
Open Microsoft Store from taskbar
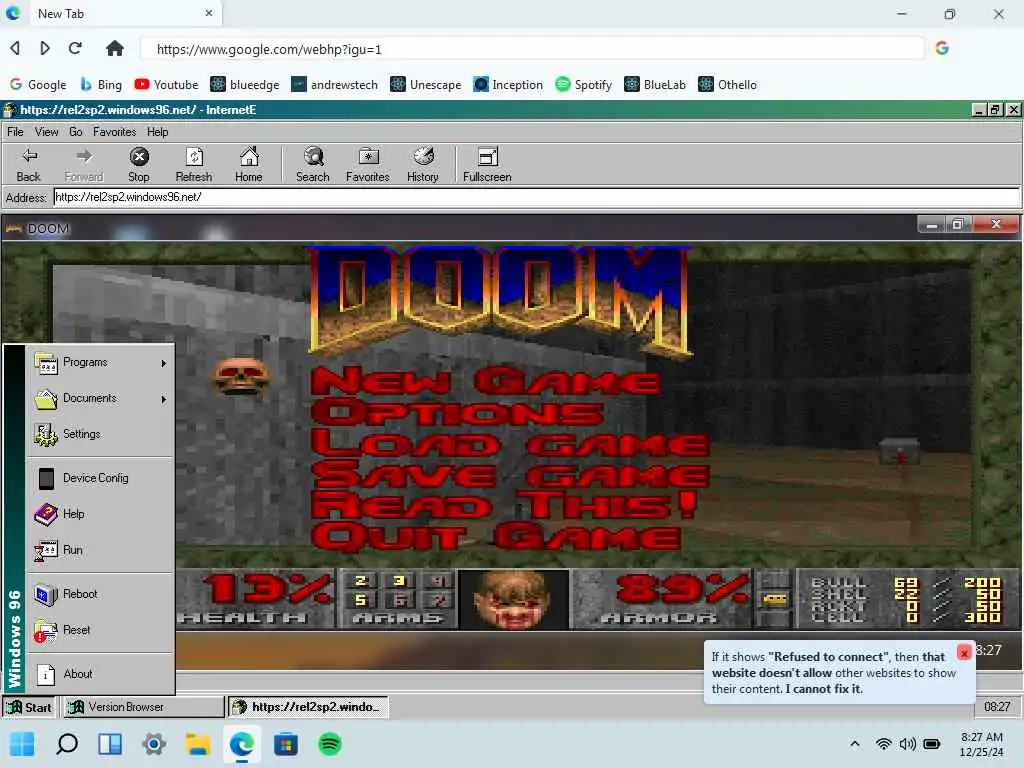pos(285,744)
